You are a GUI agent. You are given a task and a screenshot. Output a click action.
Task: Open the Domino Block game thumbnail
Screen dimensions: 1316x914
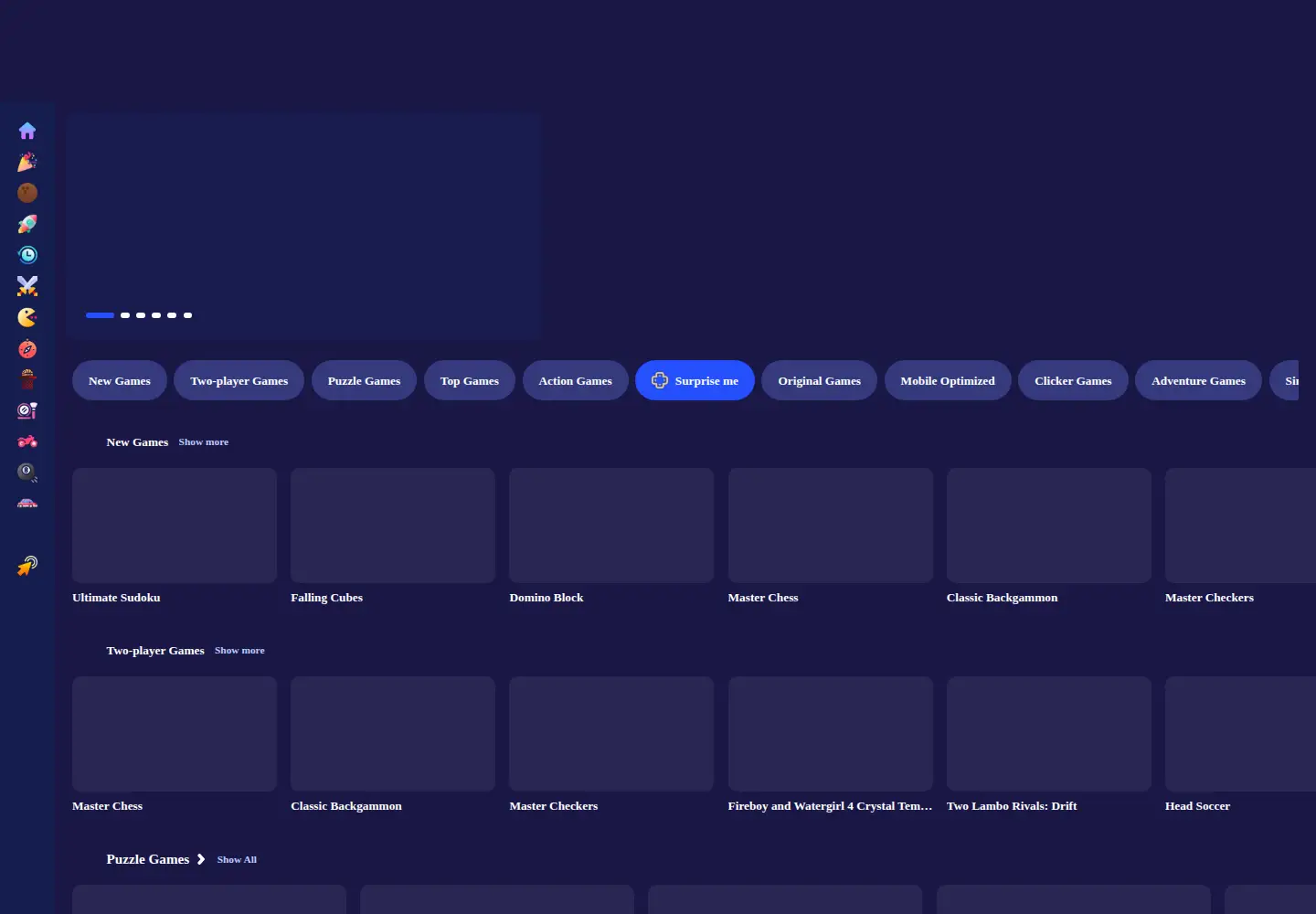click(x=611, y=526)
